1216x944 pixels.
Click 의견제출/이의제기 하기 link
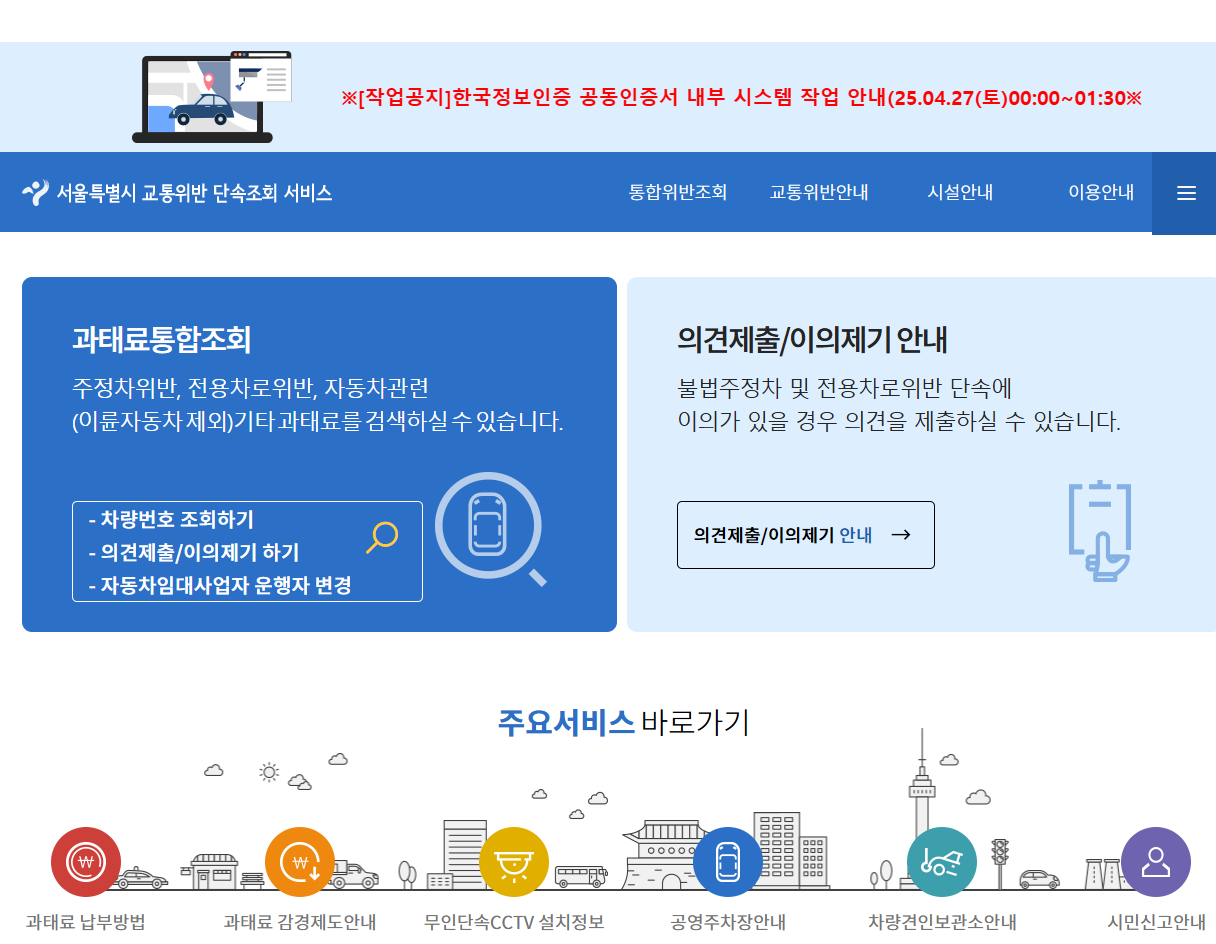tap(194, 553)
